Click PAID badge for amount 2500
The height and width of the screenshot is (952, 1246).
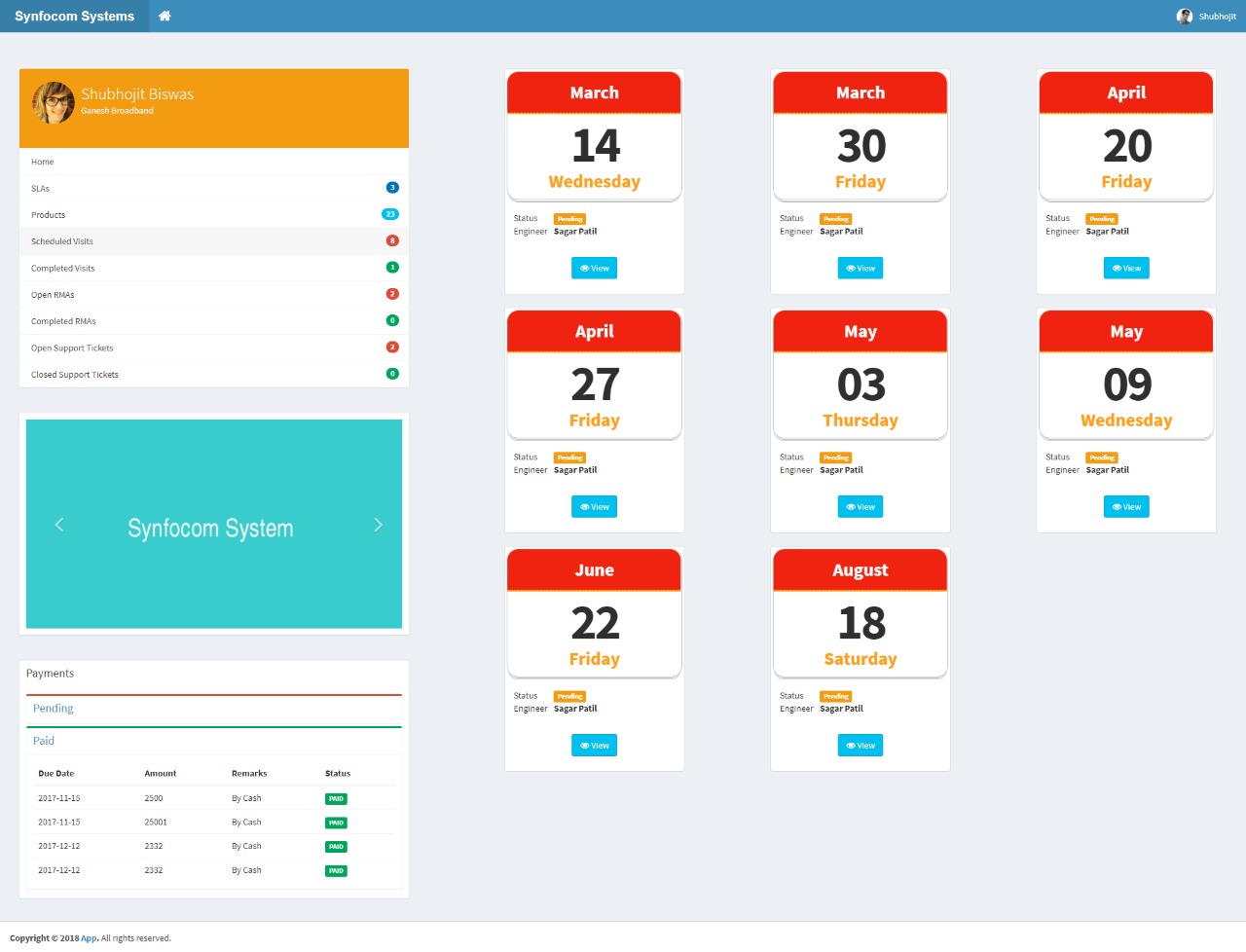point(336,799)
